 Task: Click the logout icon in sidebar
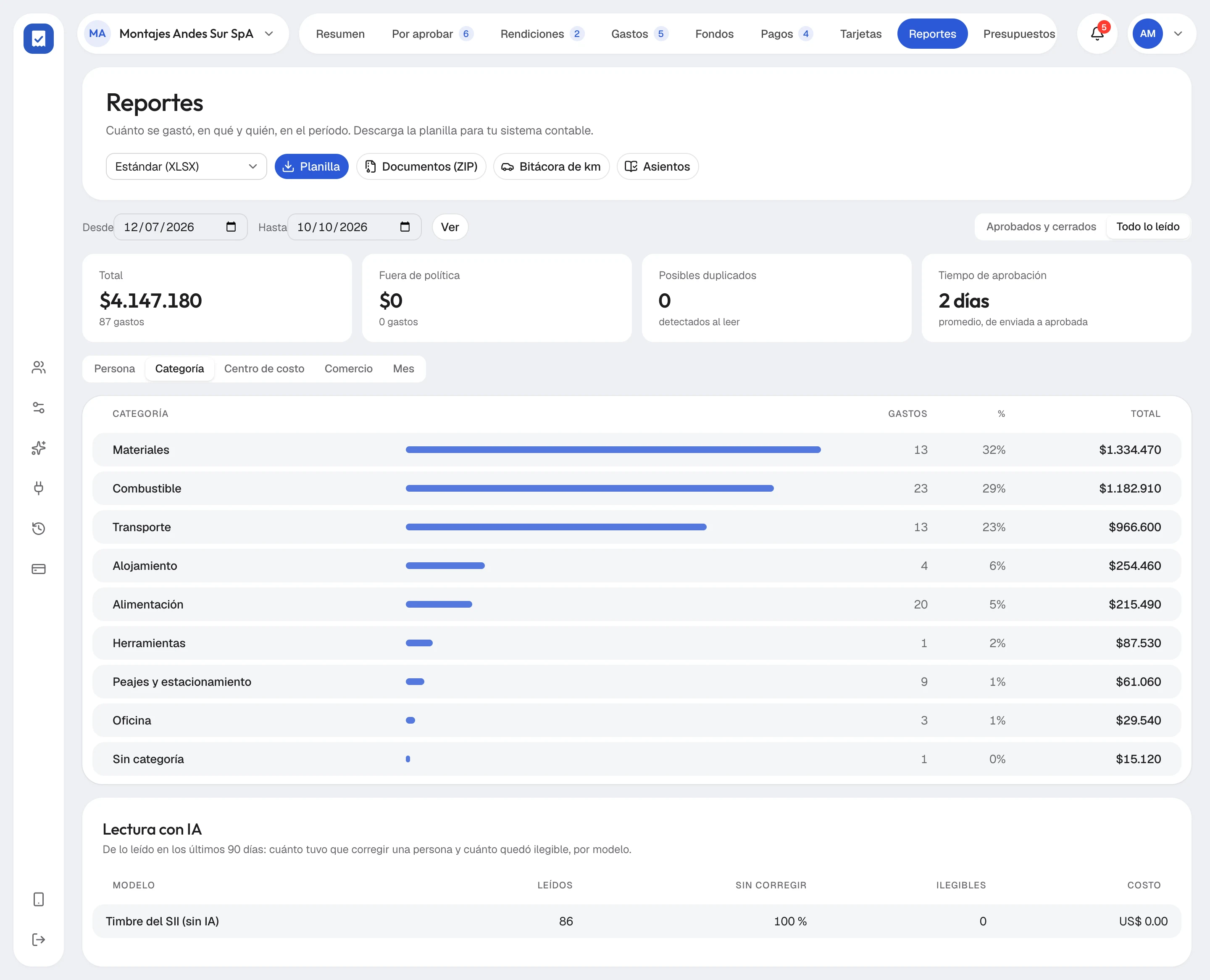pyautogui.click(x=38, y=939)
